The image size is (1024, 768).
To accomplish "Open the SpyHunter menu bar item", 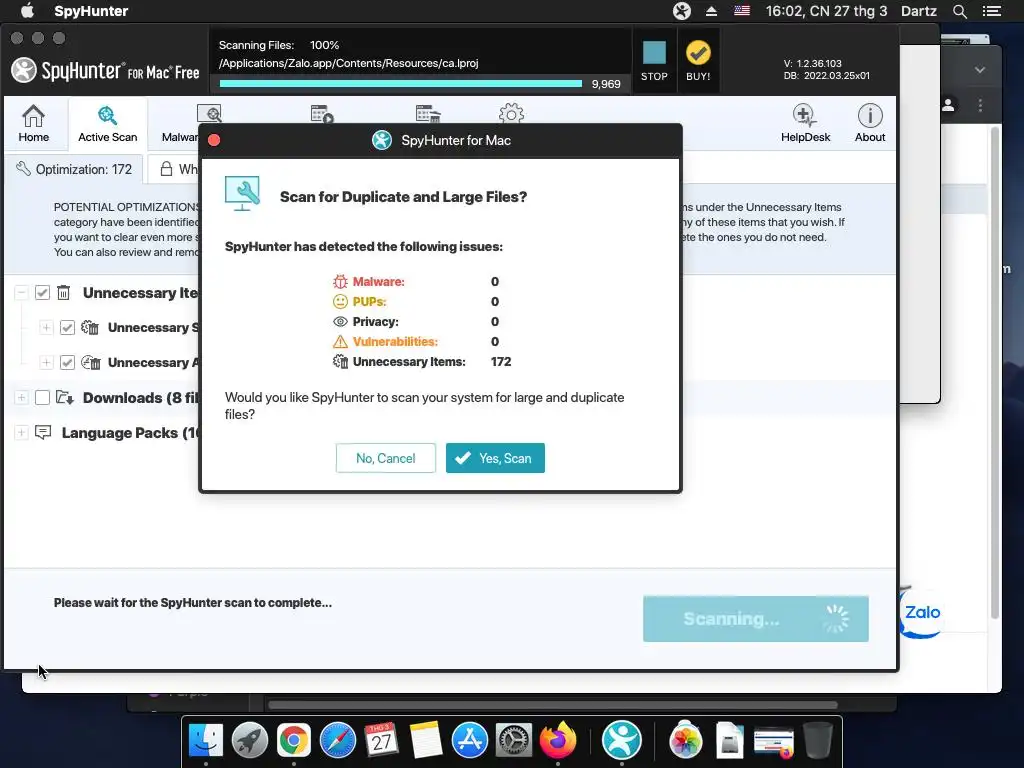I will (x=91, y=11).
